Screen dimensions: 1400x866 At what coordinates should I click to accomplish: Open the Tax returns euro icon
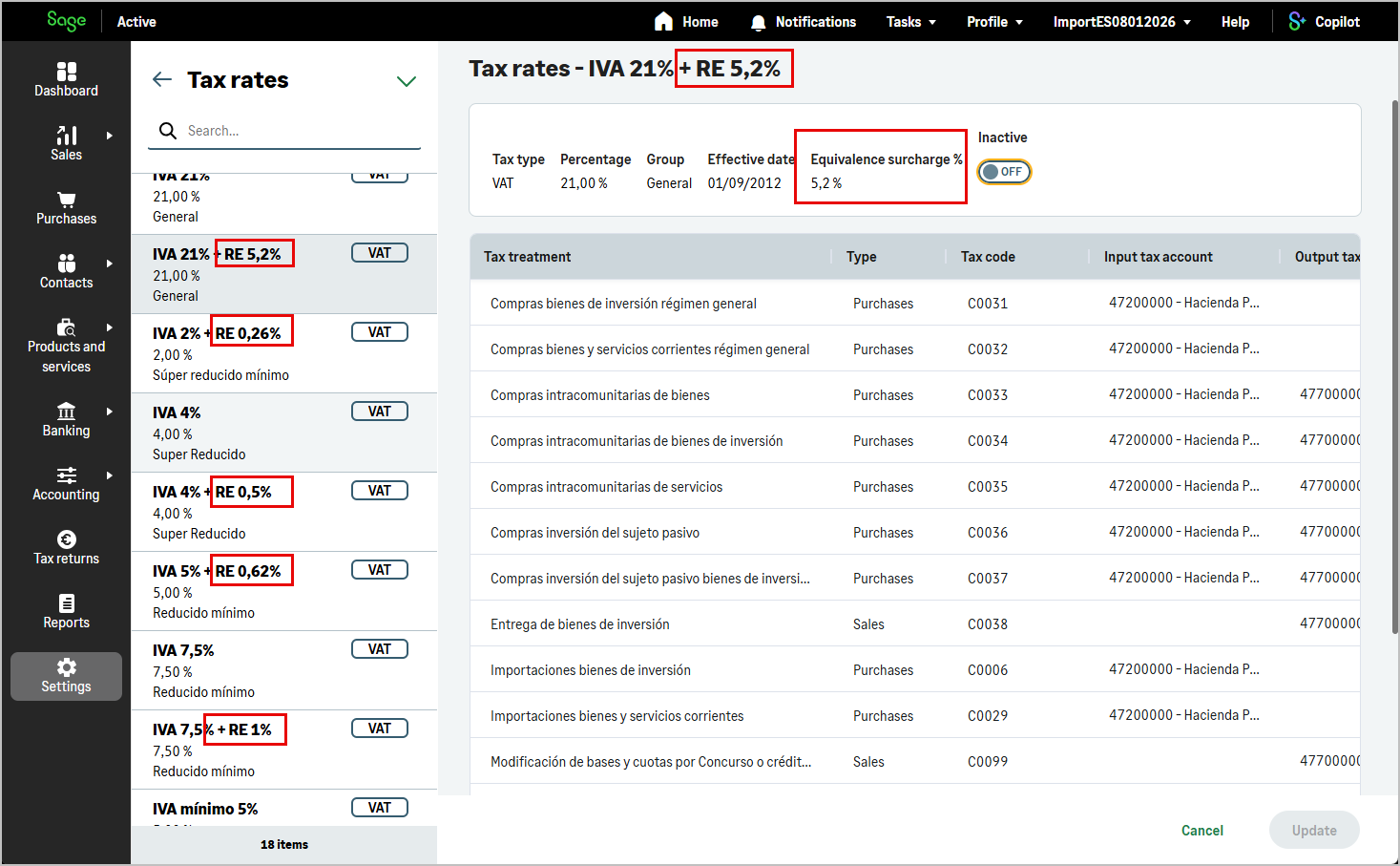[66, 539]
